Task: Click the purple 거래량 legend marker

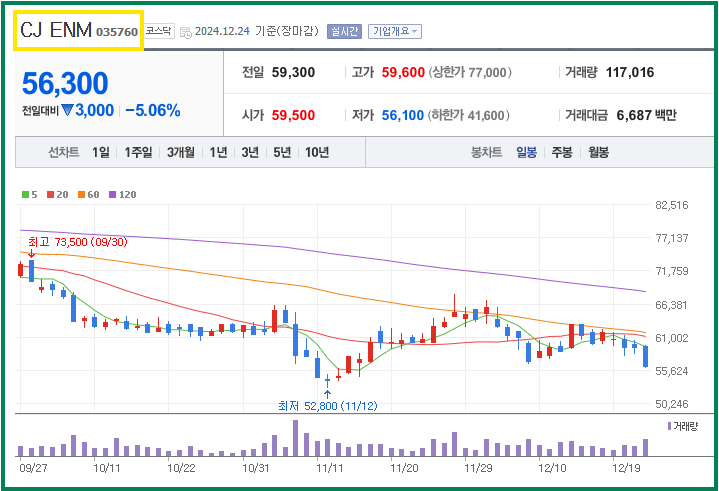Action: 669,426
